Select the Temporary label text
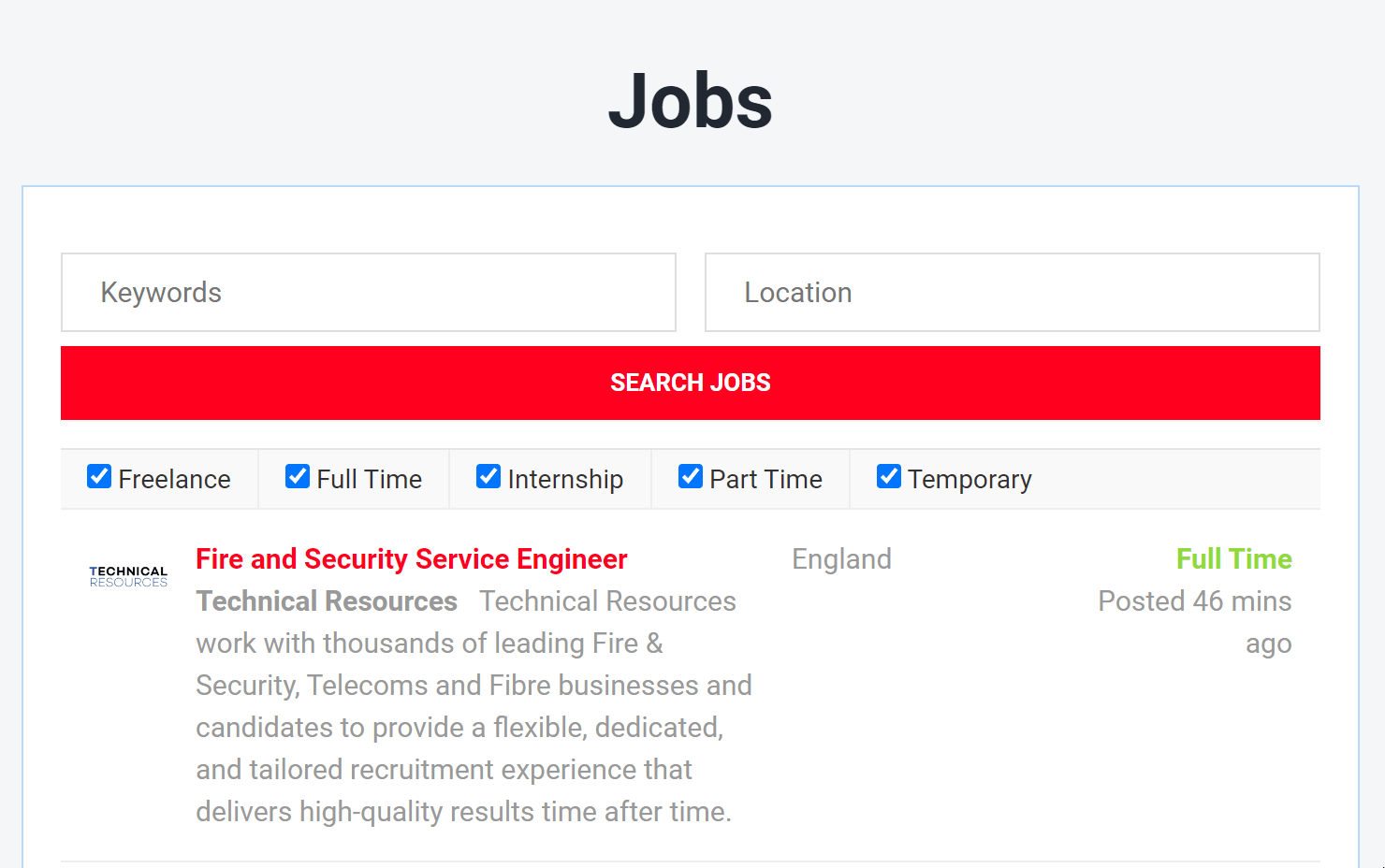 click(x=969, y=480)
